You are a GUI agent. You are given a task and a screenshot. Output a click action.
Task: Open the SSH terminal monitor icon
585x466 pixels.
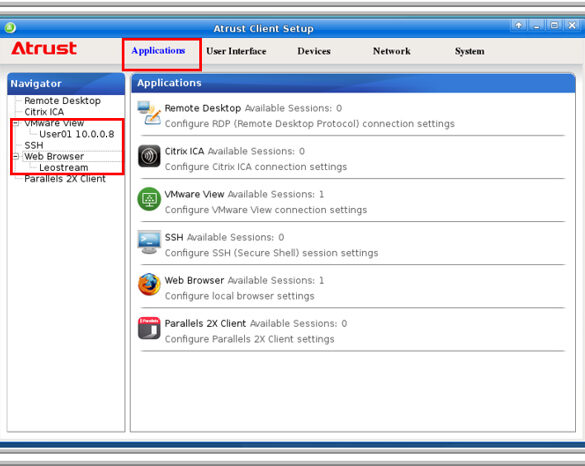click(x=149, y=242)
